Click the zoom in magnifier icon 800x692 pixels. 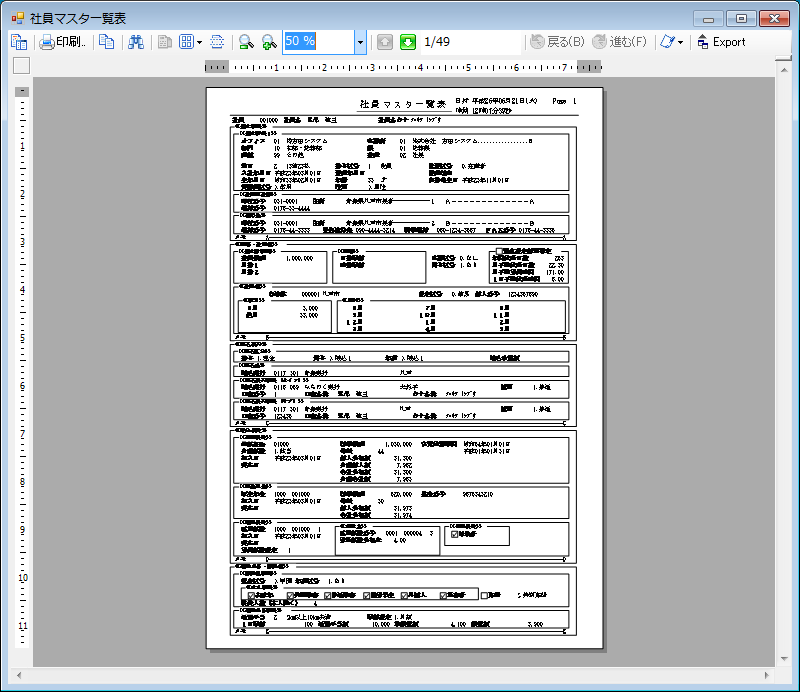point(268,42)
